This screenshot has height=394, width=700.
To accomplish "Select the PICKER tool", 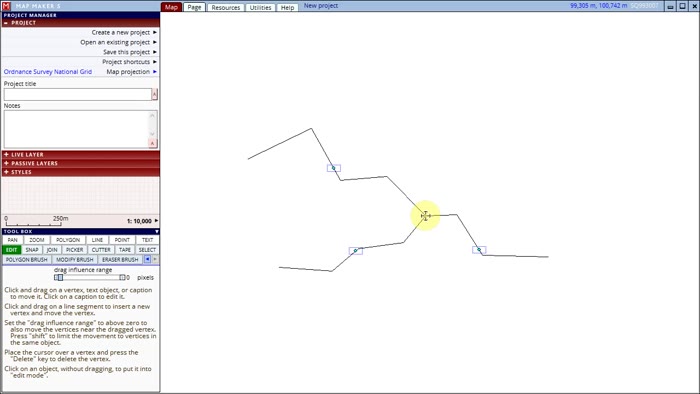I will pyautogui.click(x=74, y=250).
